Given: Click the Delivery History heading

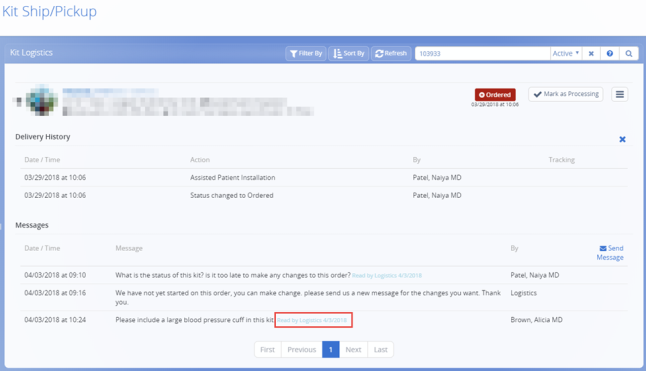Looking at the screenshot, I should (43, 137).
